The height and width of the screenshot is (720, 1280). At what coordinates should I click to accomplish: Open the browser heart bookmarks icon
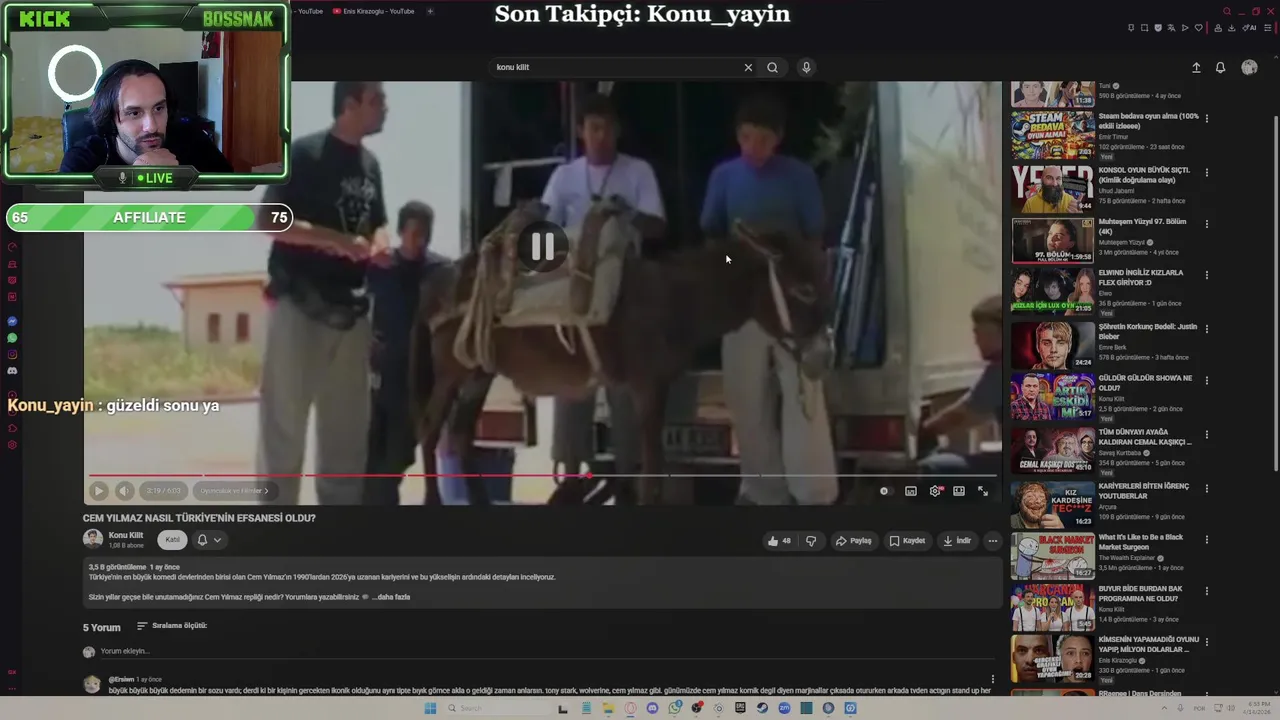(1198, 28)
